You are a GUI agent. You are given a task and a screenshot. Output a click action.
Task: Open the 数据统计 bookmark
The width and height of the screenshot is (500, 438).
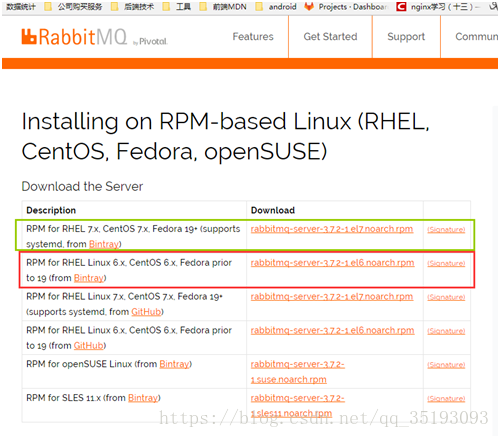21,7
